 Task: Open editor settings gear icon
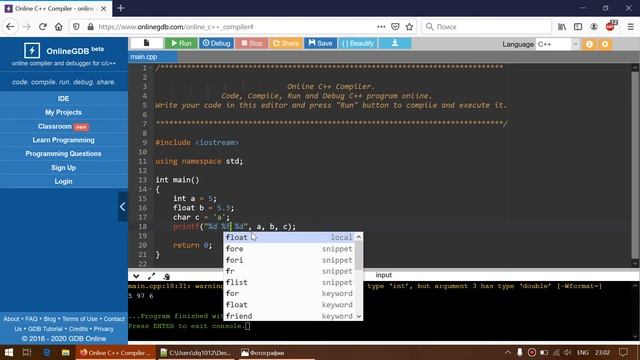[605, 44]
